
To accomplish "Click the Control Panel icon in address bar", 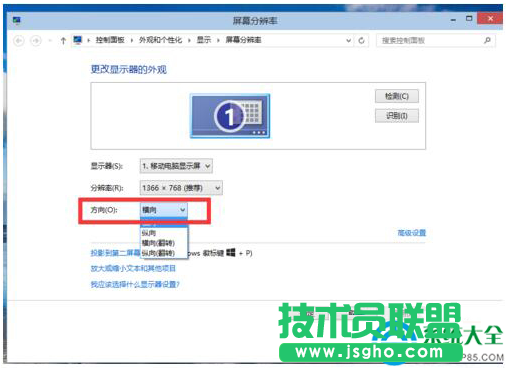I will (x=78, y=40).
